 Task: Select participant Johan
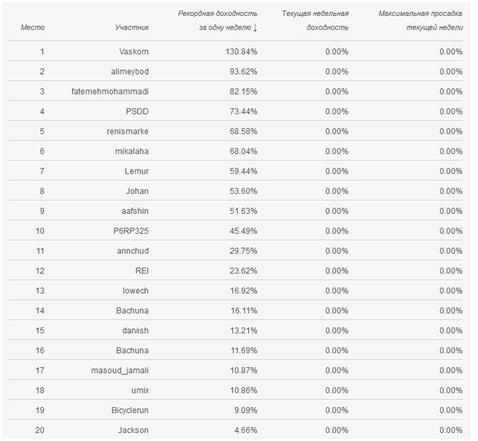coord(137,191)
